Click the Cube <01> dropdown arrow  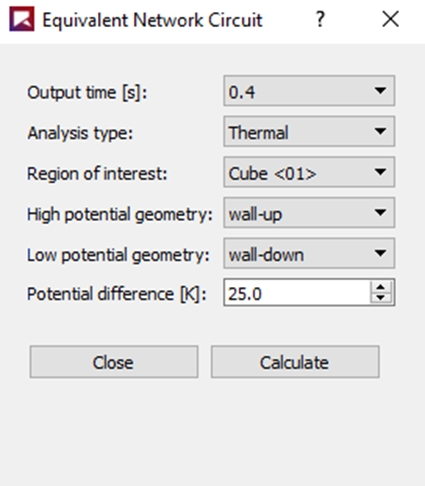click(380, 172)
